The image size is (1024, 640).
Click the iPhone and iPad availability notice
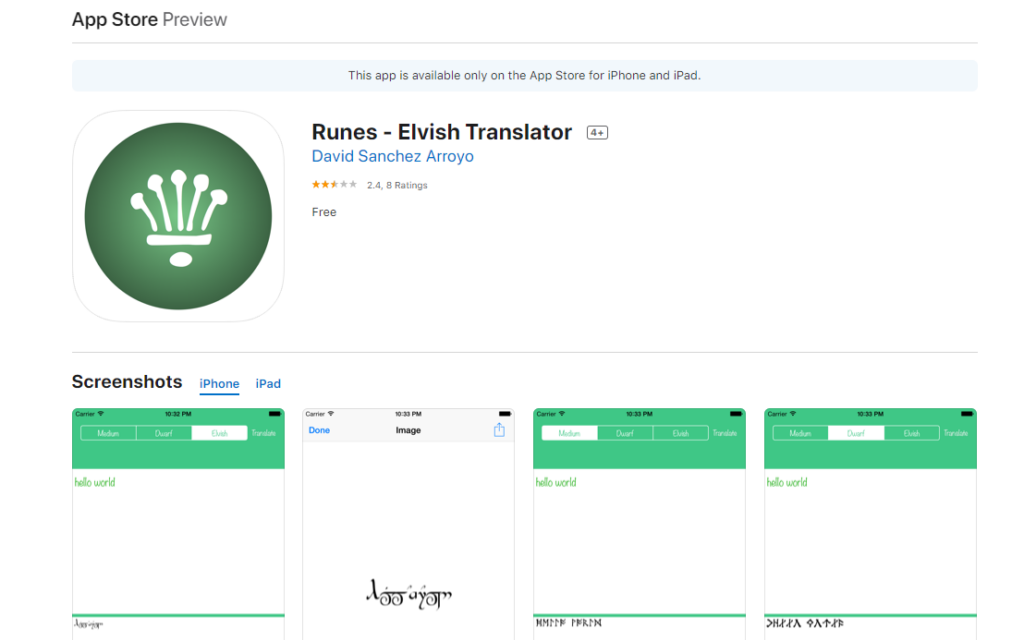pyautogui.click(x=524, y=76)
